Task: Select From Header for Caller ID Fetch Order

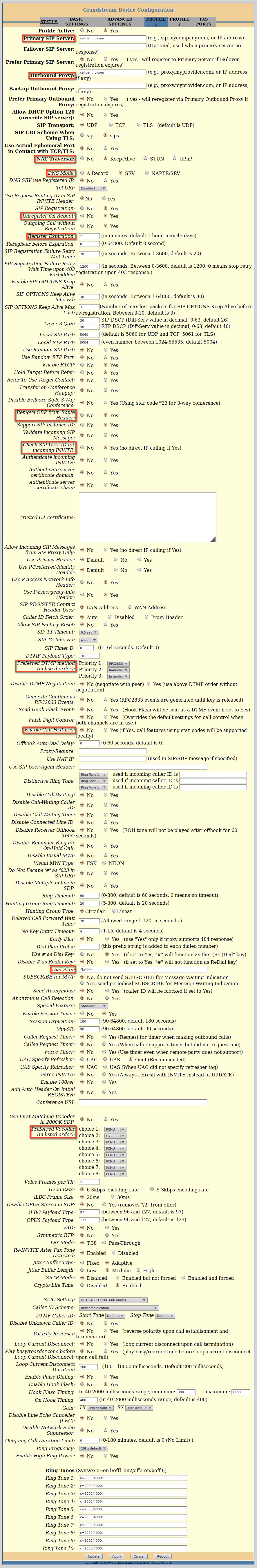Action: click(146, 617)
